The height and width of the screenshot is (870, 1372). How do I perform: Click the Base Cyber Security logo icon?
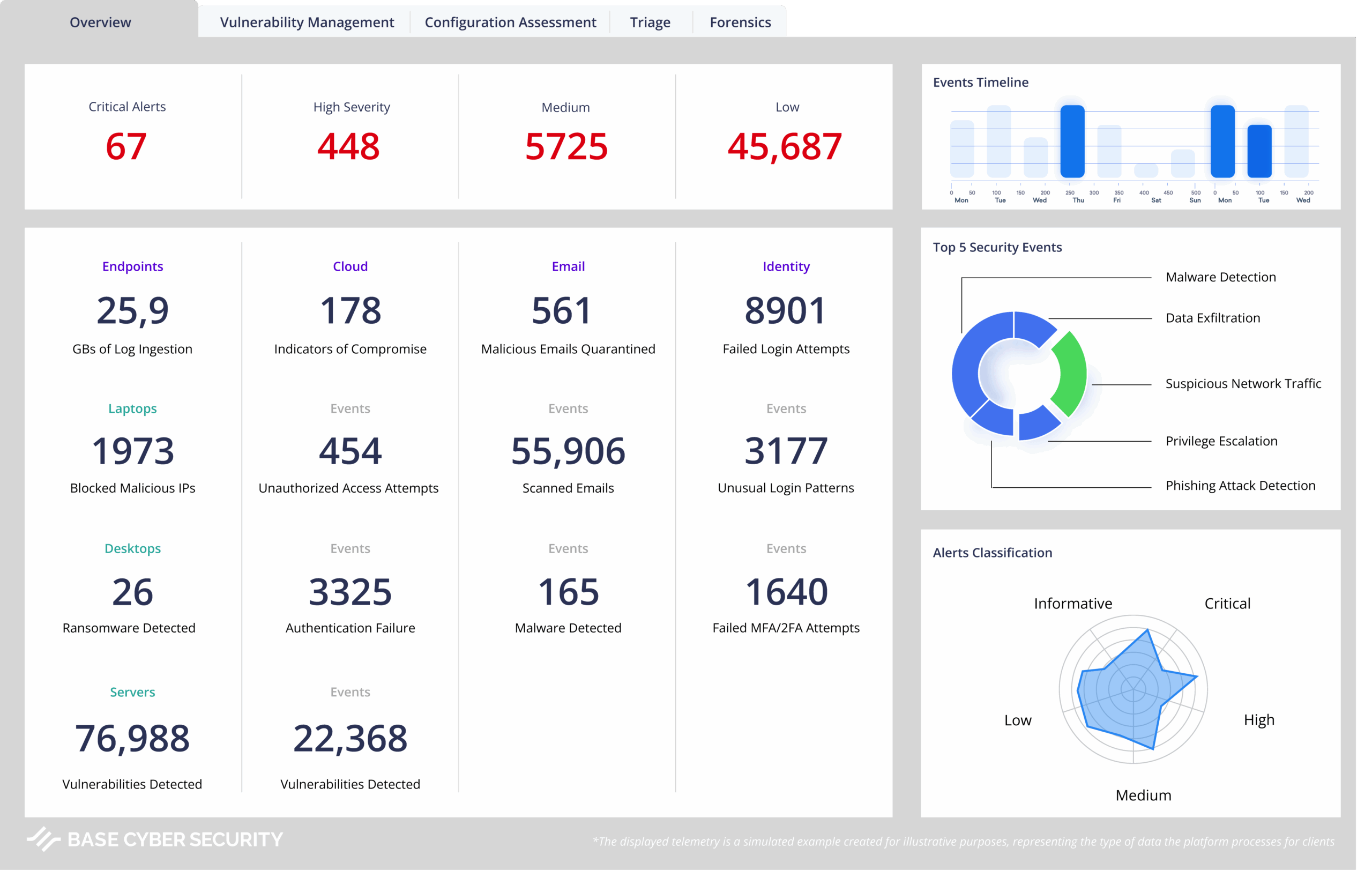(43, 839)
